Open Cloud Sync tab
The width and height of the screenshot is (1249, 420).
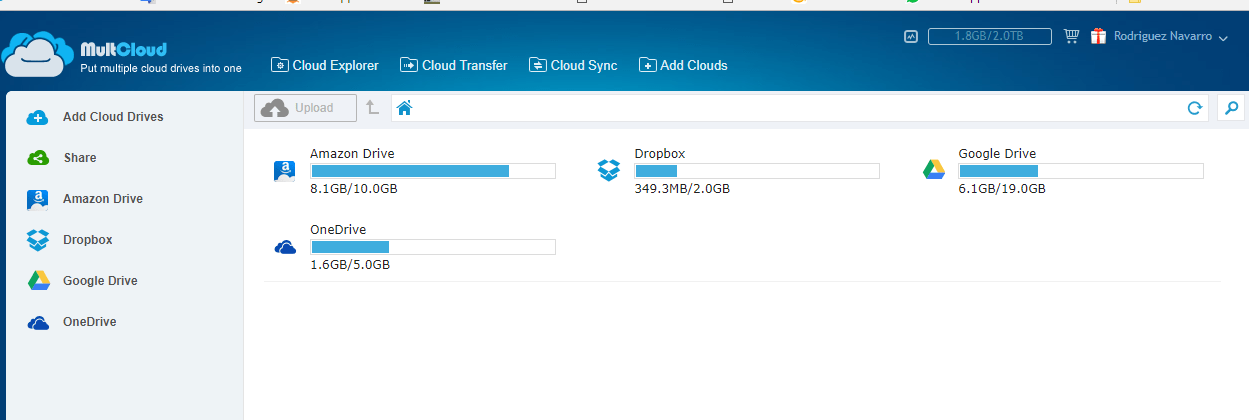pos(573,65)
